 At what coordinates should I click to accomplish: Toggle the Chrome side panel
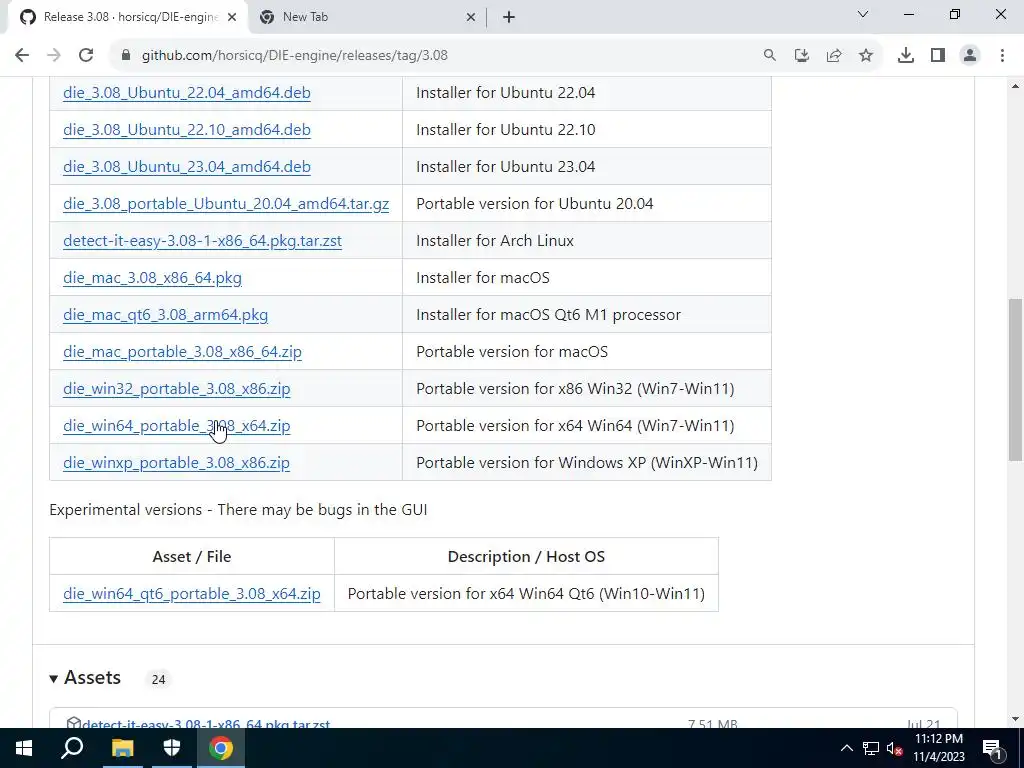click(x=938, y=56)
